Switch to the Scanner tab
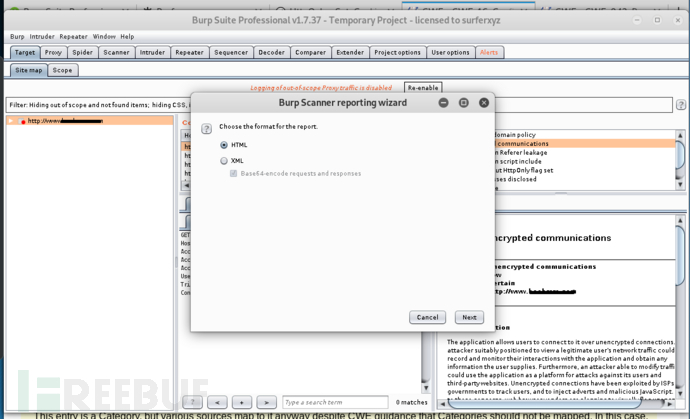Image resolution: width=690 pixels, height=419 pixels. tap(115, 52)
